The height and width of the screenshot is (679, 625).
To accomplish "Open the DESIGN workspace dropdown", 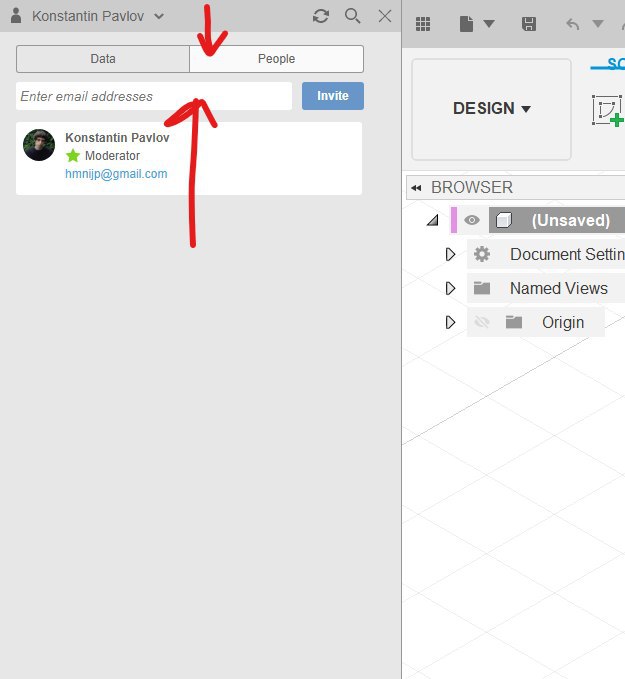I will click(x=491, y=109).
